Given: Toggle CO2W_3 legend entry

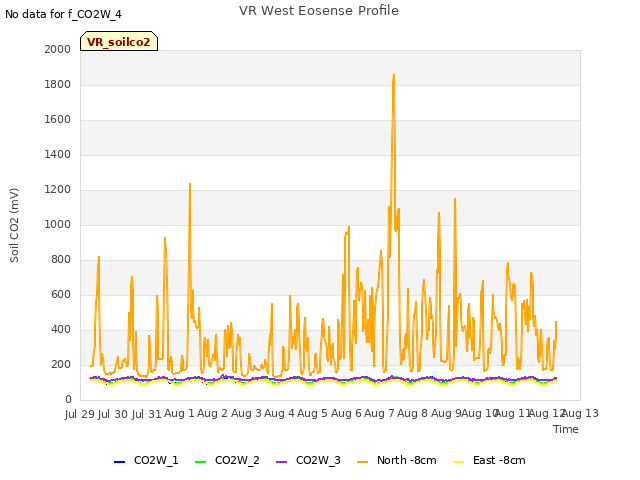Looking at the screenshot, I should pos(308,460).
